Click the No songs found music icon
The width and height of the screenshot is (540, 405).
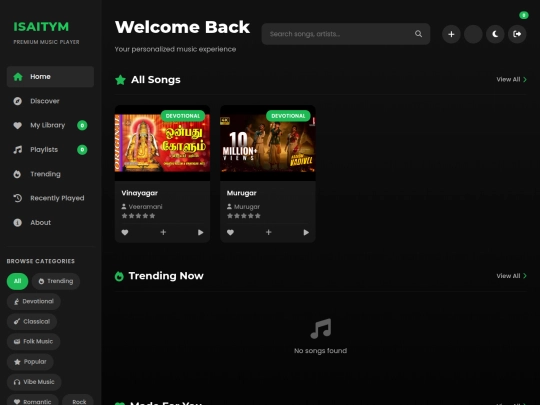click(321, 329)
